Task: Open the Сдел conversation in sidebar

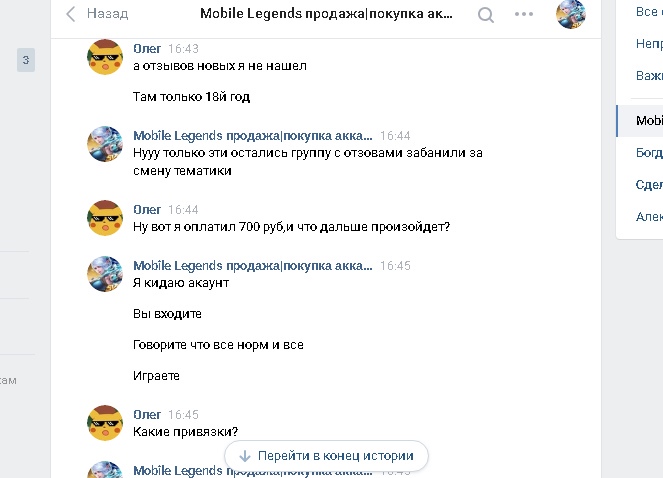Action: click(x=649, y=185)
